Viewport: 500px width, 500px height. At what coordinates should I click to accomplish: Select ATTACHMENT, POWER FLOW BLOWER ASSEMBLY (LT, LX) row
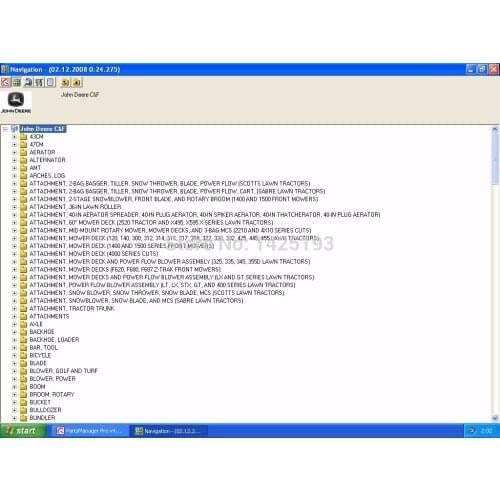(x=162, y=285)
